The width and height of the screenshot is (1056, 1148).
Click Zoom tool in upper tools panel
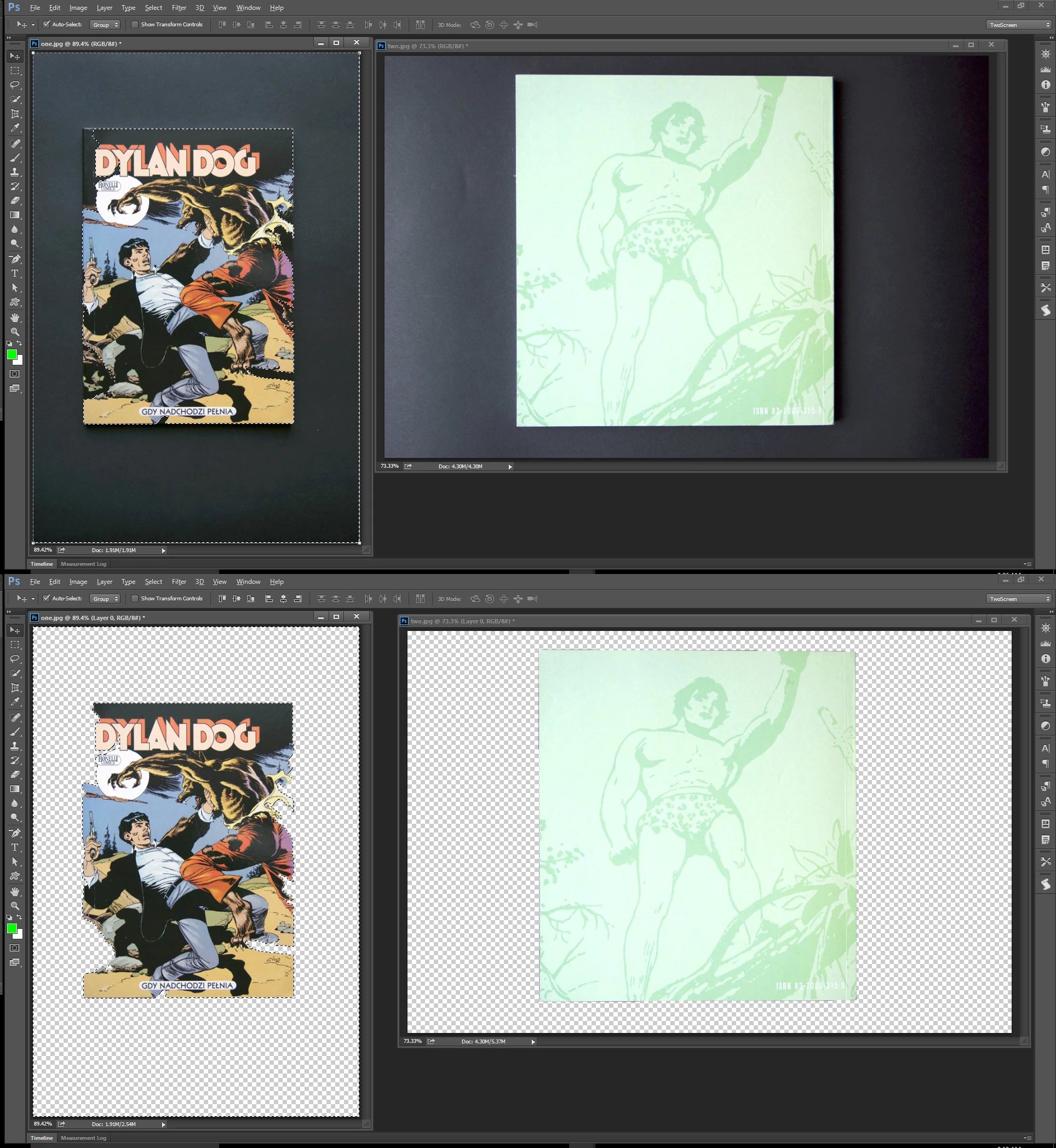coord(15,331)
